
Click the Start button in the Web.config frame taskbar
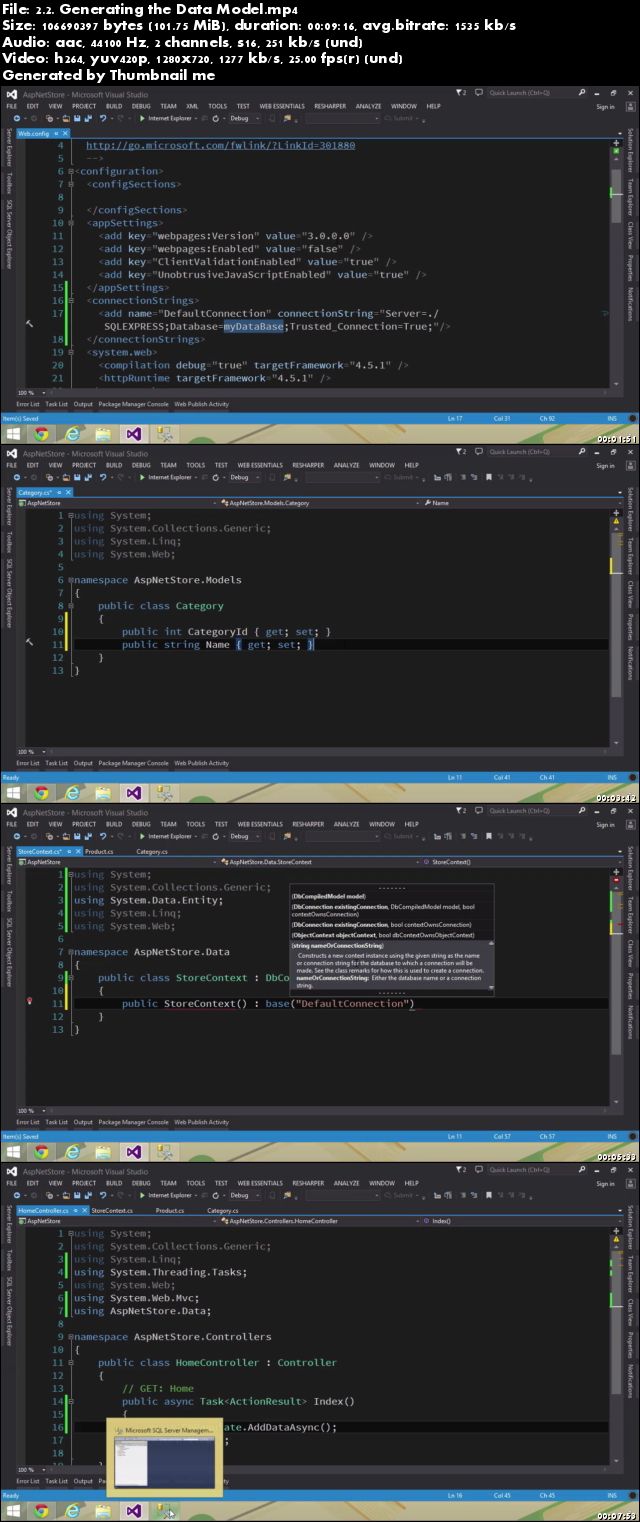pos(14,434)
